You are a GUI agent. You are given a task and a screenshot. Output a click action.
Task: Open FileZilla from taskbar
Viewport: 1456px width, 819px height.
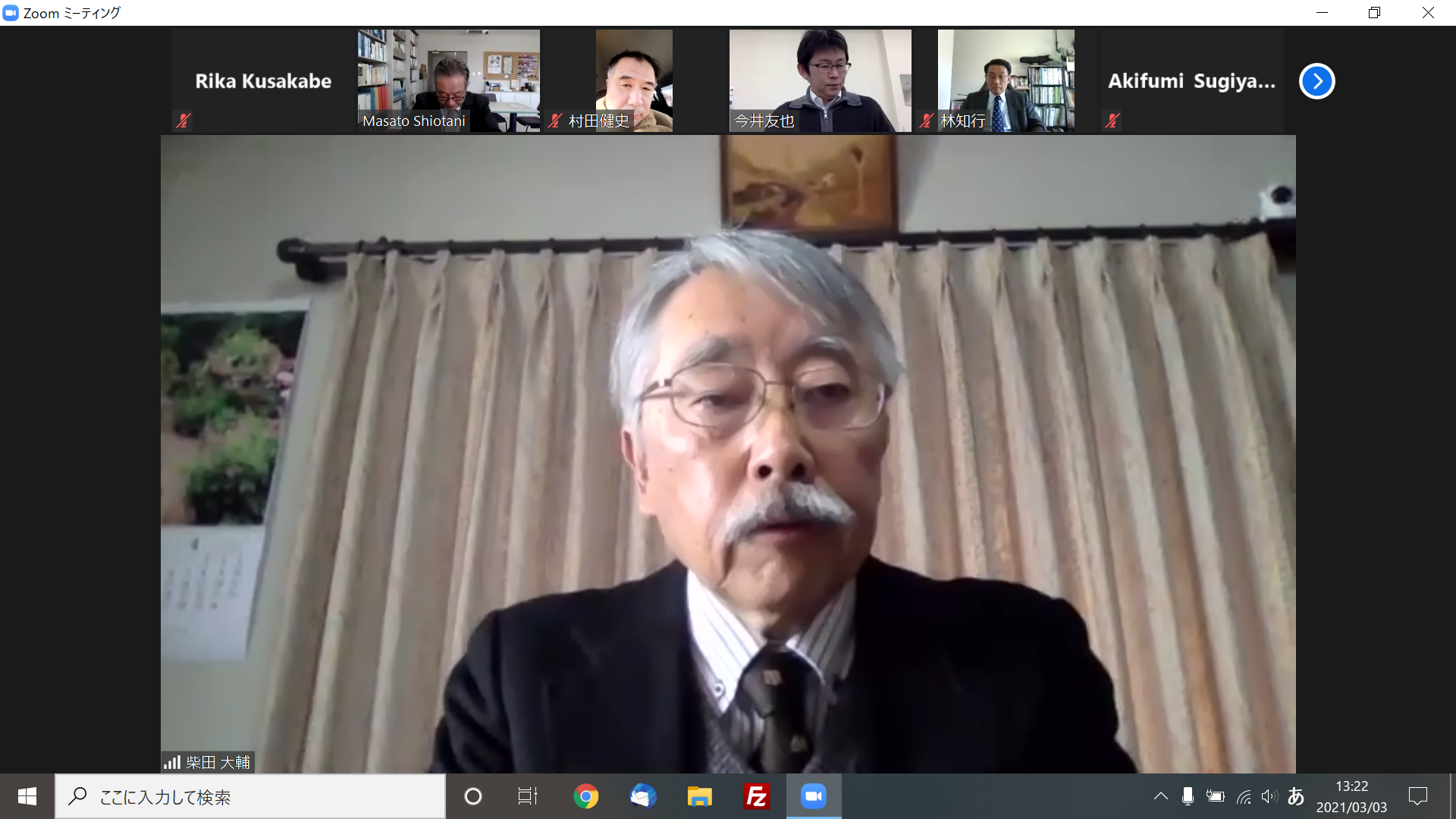coord(756,796)
